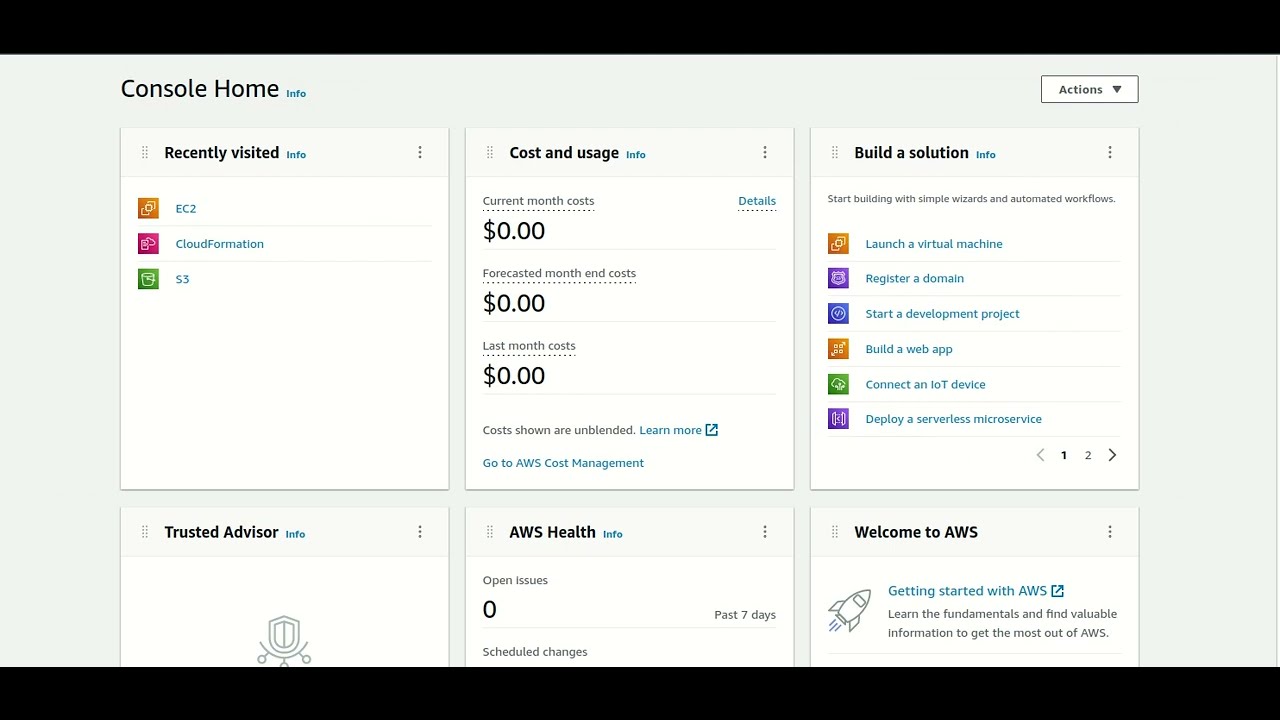This screenshot has height=720, width=1280.
Task: Grab the Welcome to AWS drag handle
Action: click(x=835, y=532)
